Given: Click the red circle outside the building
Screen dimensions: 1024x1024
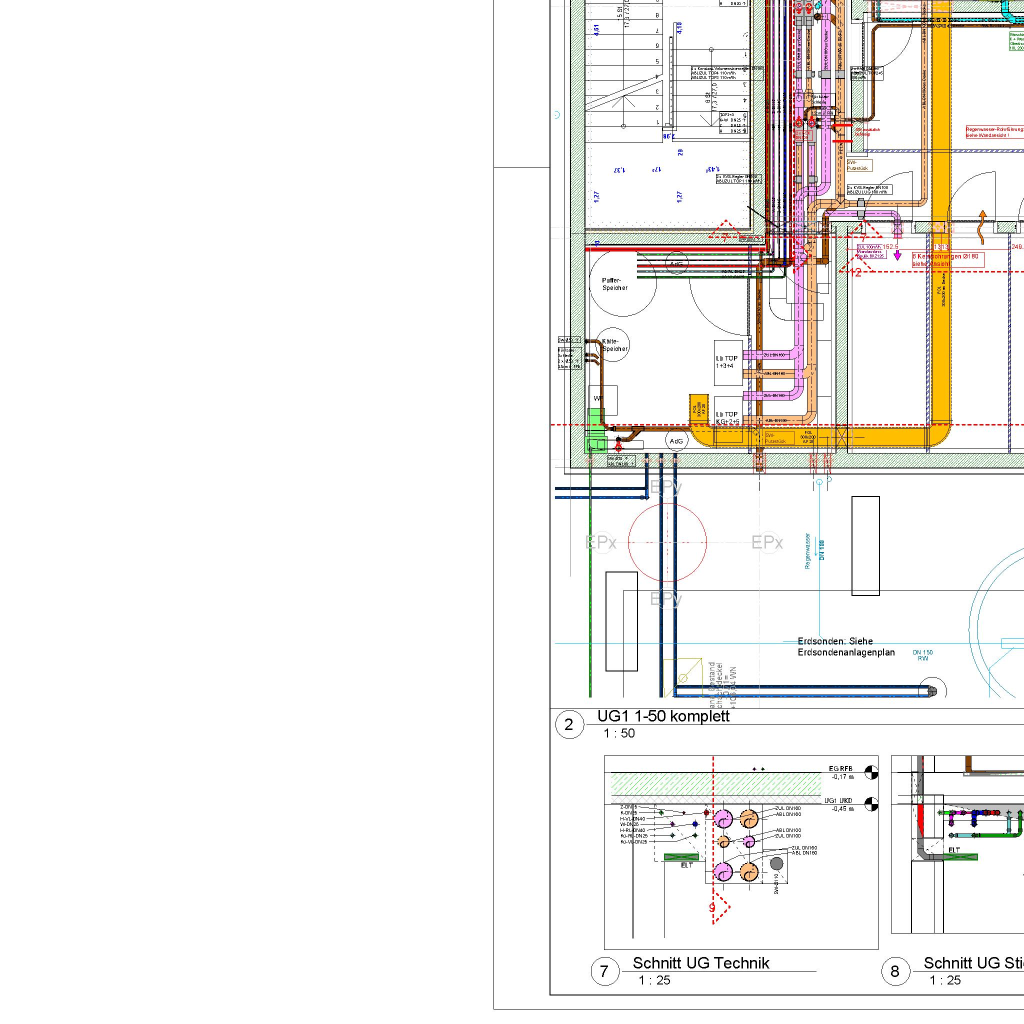Looking at the screenshot, I should pos(667,542).
